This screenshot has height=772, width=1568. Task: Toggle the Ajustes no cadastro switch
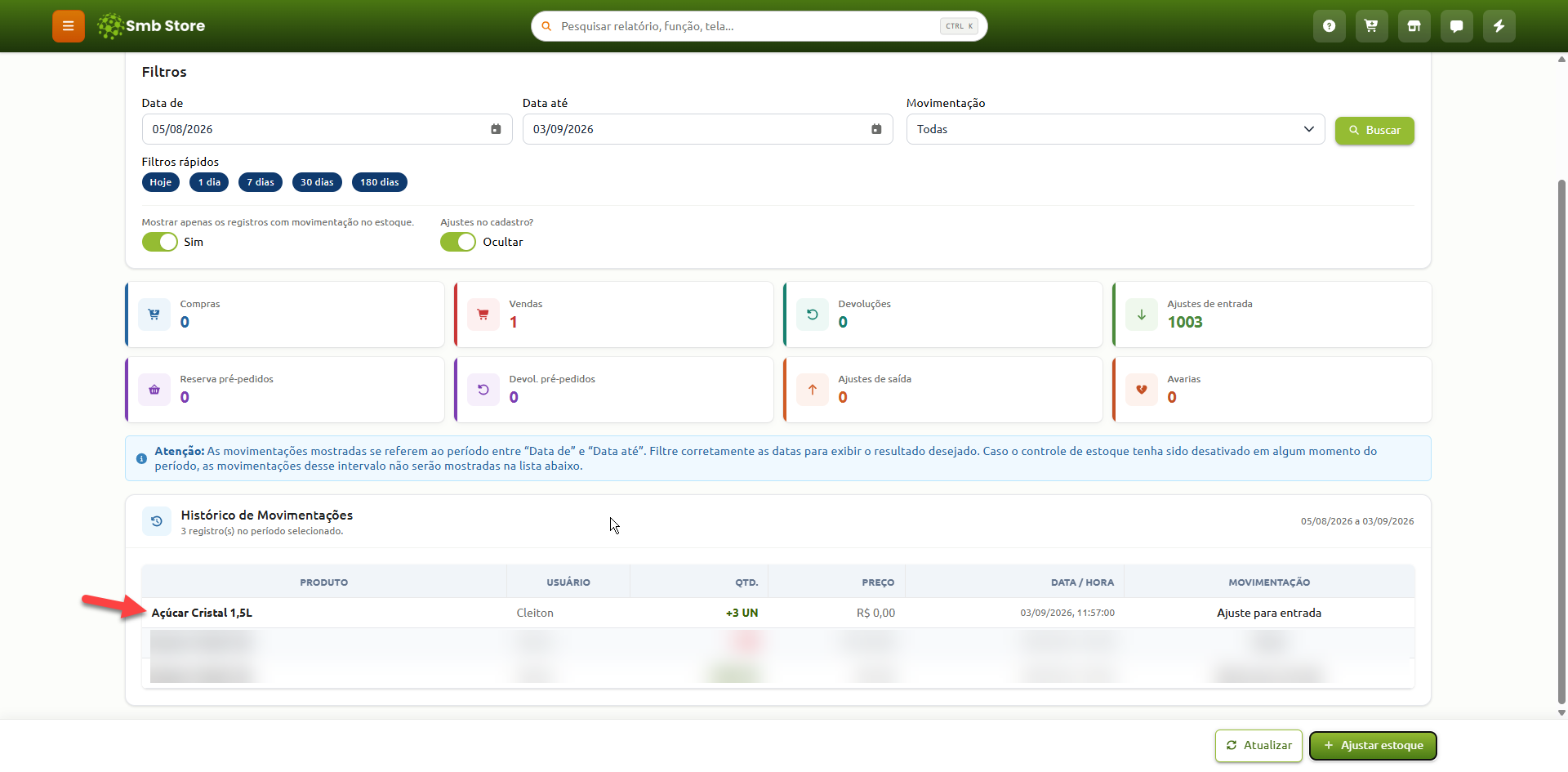pyautogui.click(x=458, y=242)
